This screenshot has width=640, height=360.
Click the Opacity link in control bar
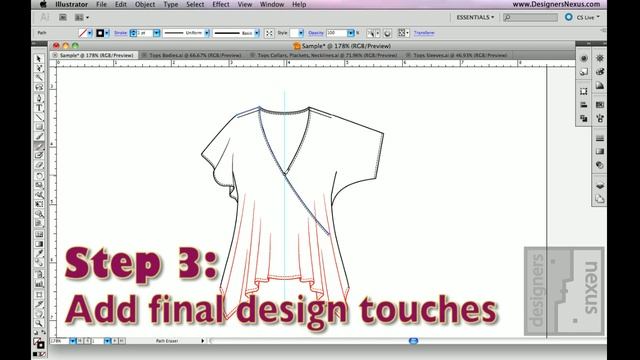(x=316, y=33)
